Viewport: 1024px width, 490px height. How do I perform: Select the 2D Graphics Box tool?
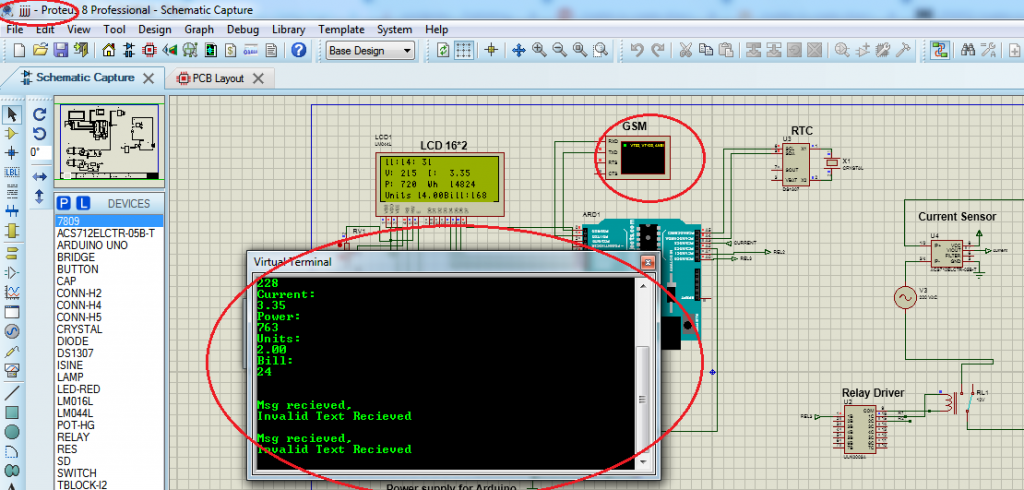point(11,412)
